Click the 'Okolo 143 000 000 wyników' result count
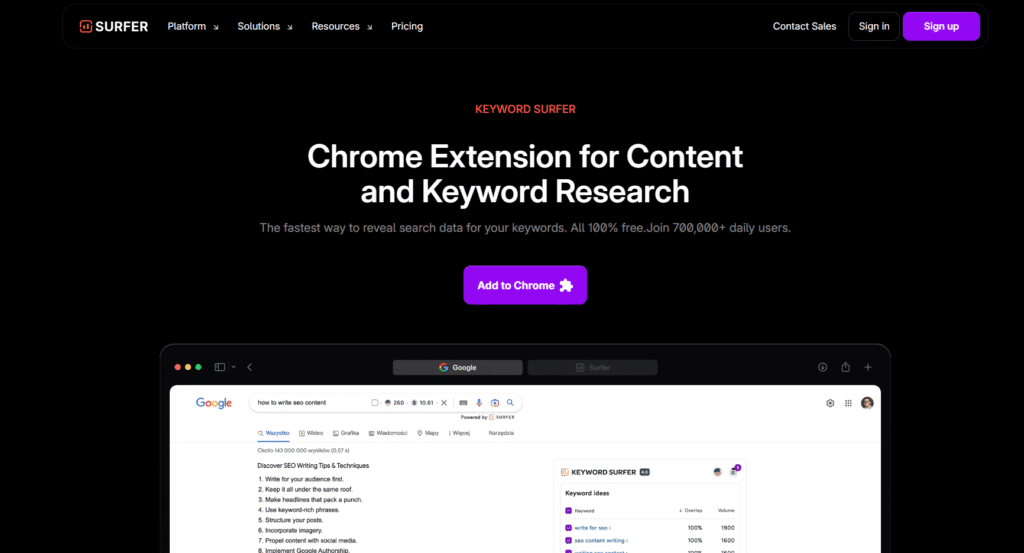This screenshot has width=1024, height=553. 303,450
